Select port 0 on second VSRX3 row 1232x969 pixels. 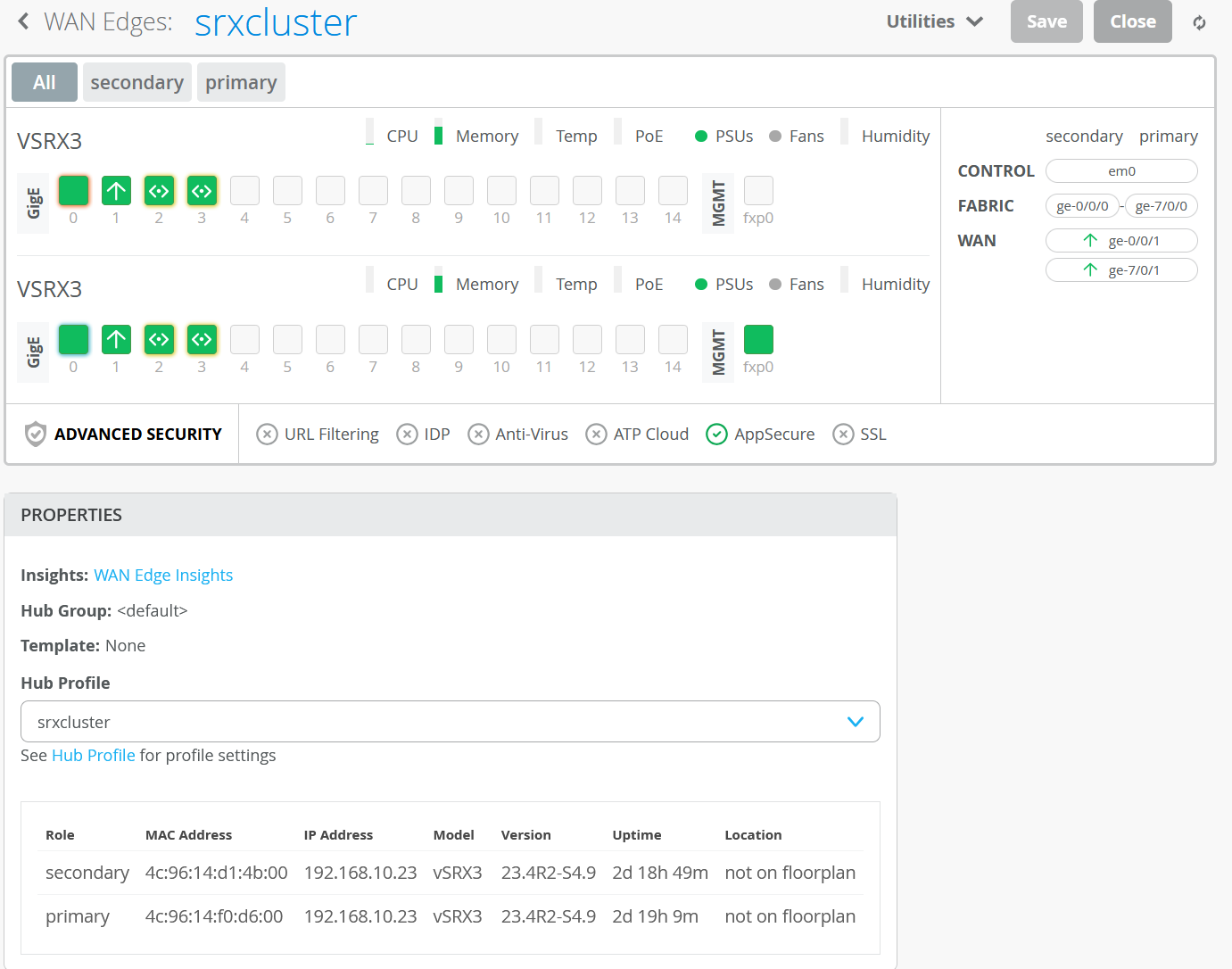pyautogui.click(x=73, y=339)
